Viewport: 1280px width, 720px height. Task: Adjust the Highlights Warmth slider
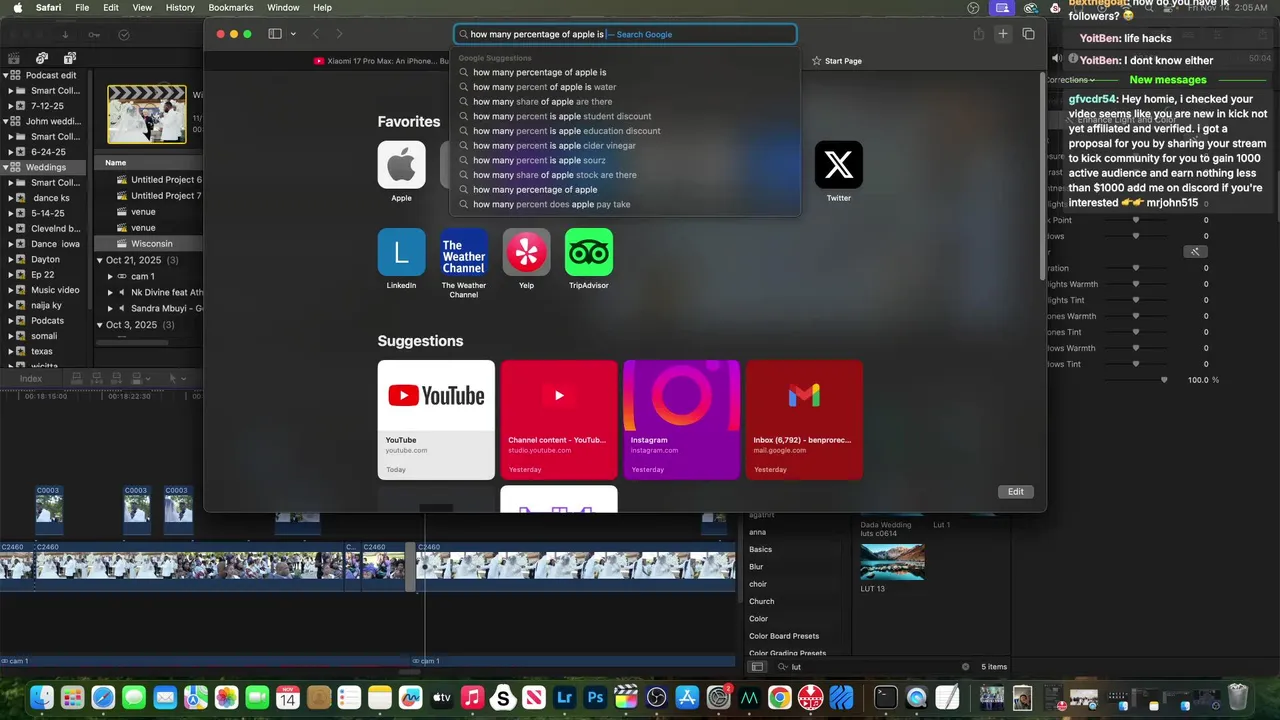click(1136, 284)
